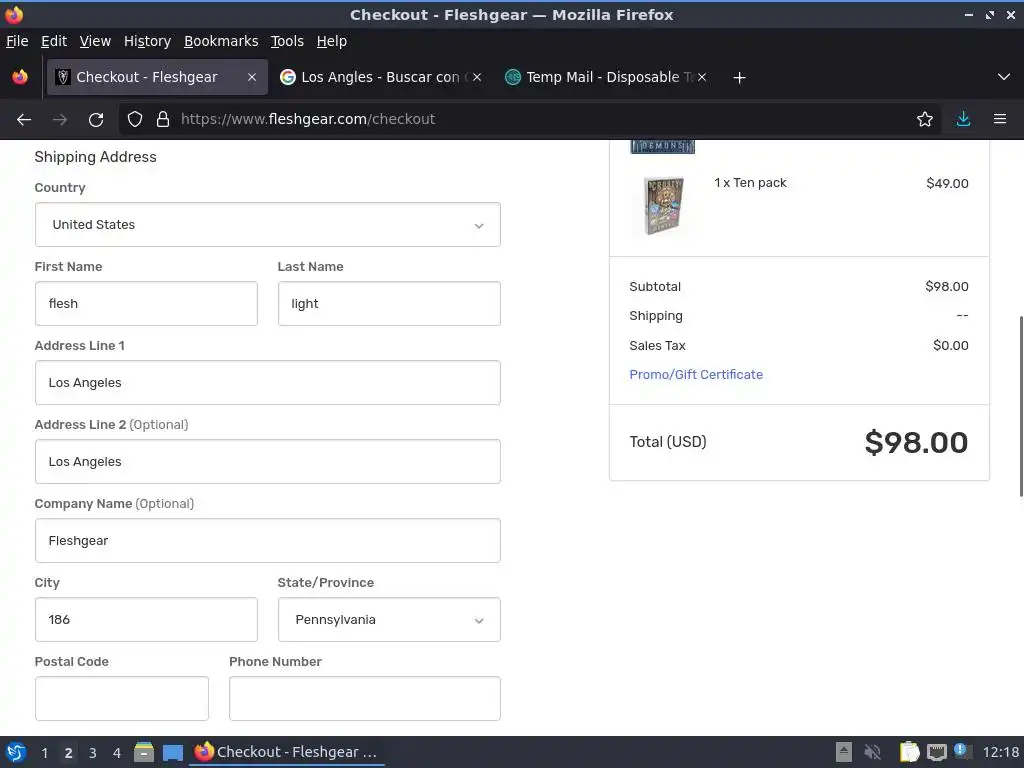Click the eject media tray icon
This screenshot has height=768, width=1024.
point(844,752)
